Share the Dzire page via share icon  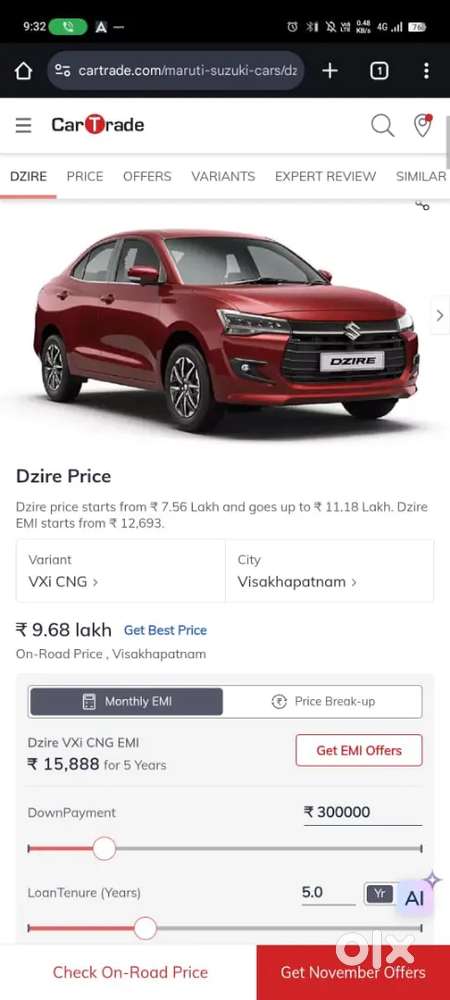point(423,205)
